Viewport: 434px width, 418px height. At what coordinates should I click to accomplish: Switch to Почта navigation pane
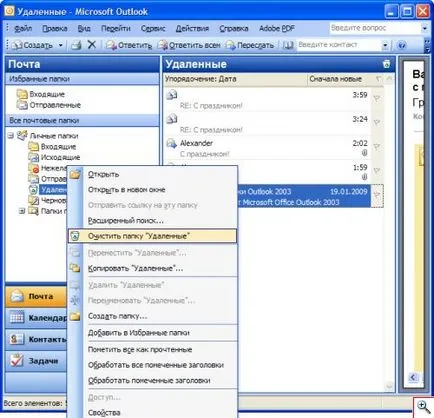coord(36,296)
